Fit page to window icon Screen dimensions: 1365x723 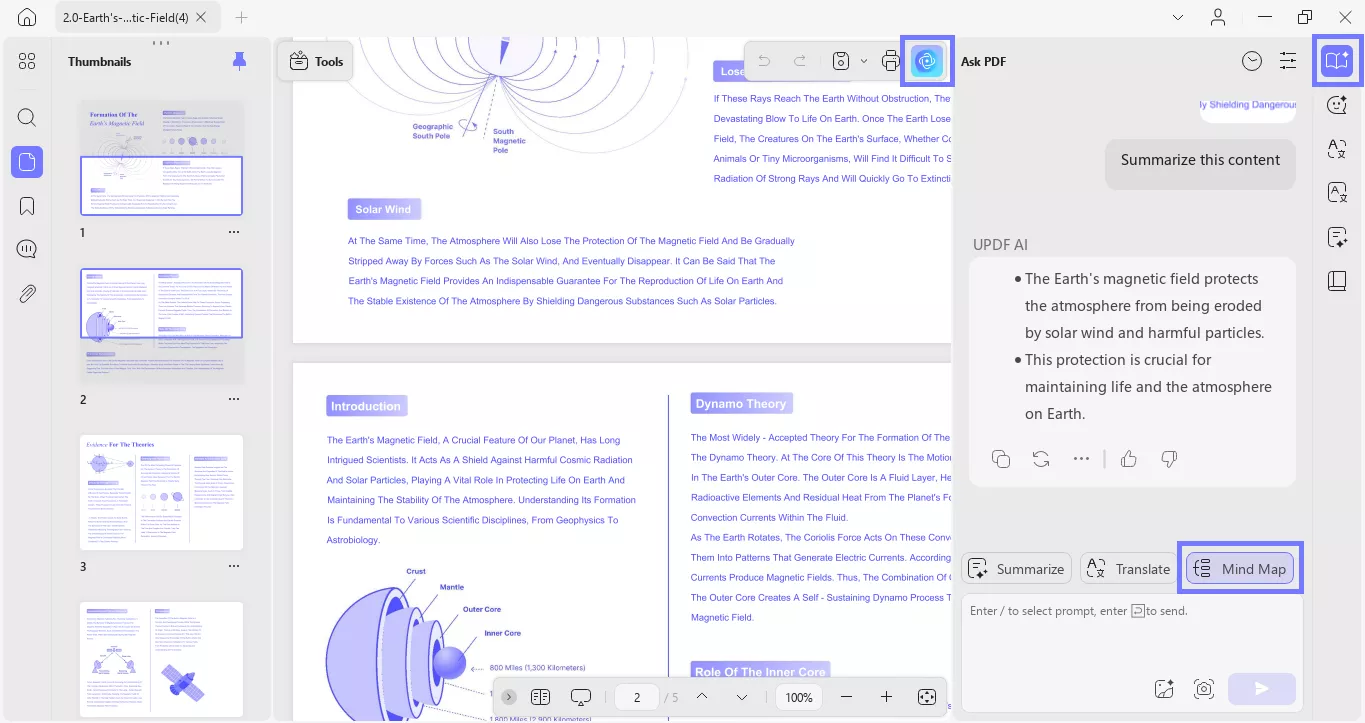[927, 697]
